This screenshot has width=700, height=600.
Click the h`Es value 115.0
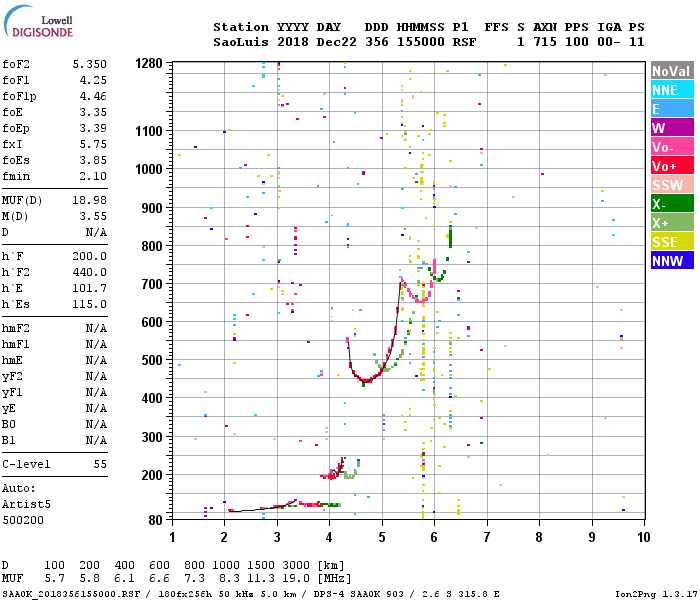[90, 304]
